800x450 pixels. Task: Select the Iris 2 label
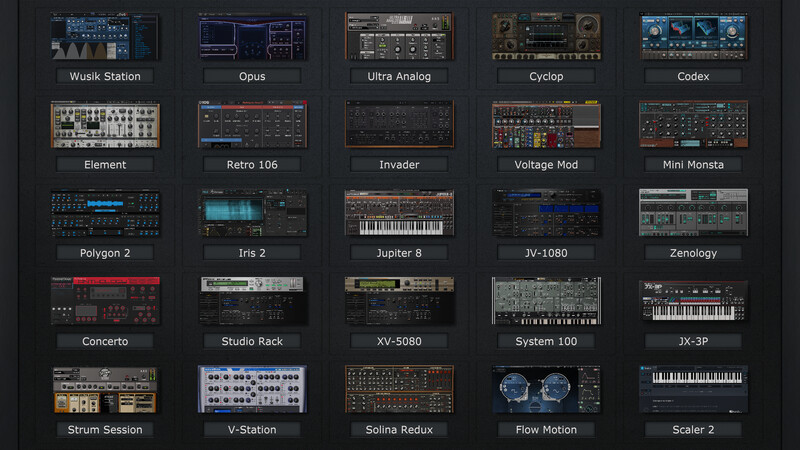(252, 253)
